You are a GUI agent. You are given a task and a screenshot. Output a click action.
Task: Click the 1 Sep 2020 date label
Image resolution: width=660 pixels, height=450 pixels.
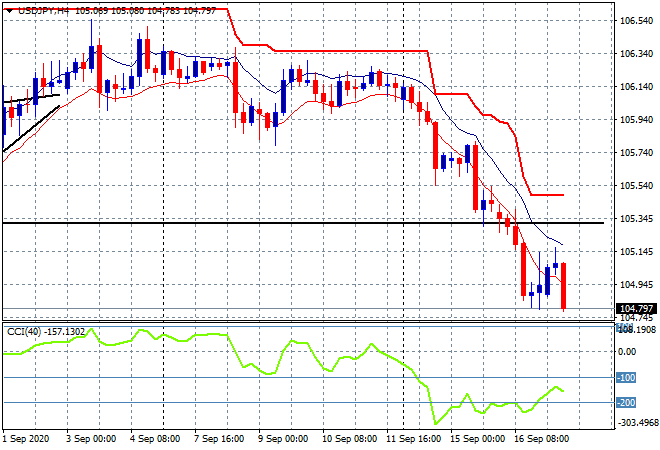coord(26,439)
